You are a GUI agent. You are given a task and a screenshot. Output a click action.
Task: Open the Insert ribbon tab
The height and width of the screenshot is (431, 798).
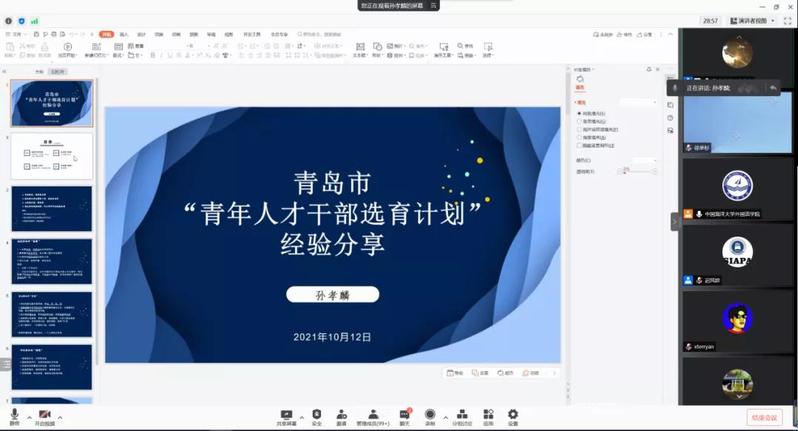[x=124, y=34]
